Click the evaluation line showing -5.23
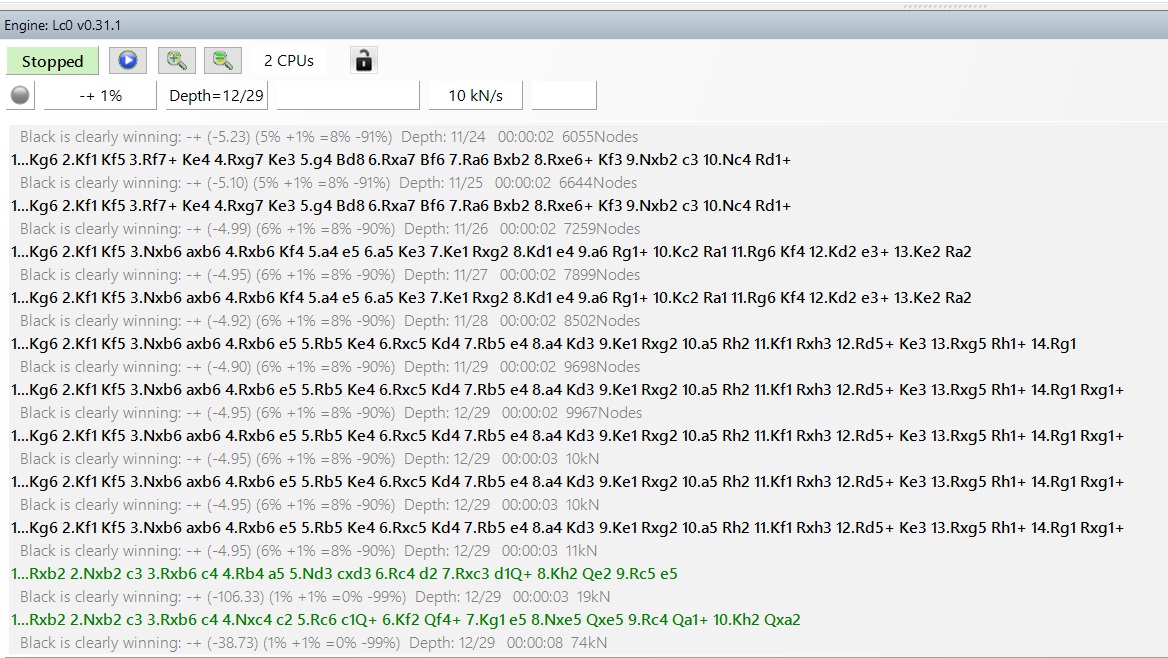Image resolution: width=1168 pixels, height=658 pixels. (328, 137)
